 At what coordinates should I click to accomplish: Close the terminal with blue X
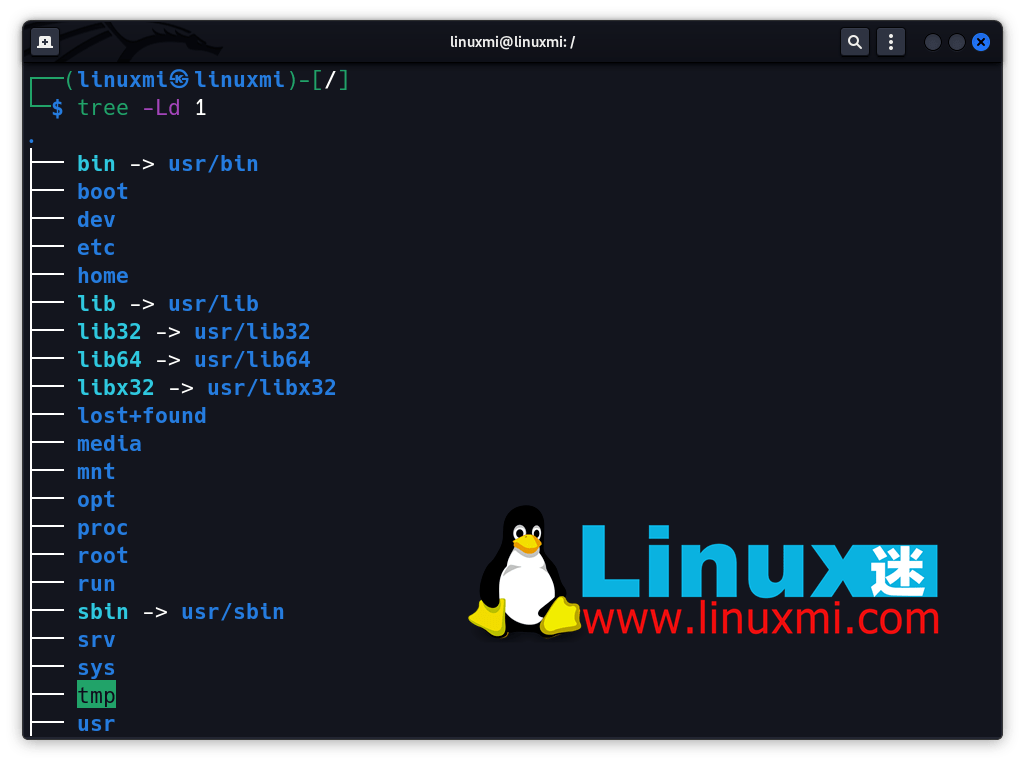pos(981,42)
